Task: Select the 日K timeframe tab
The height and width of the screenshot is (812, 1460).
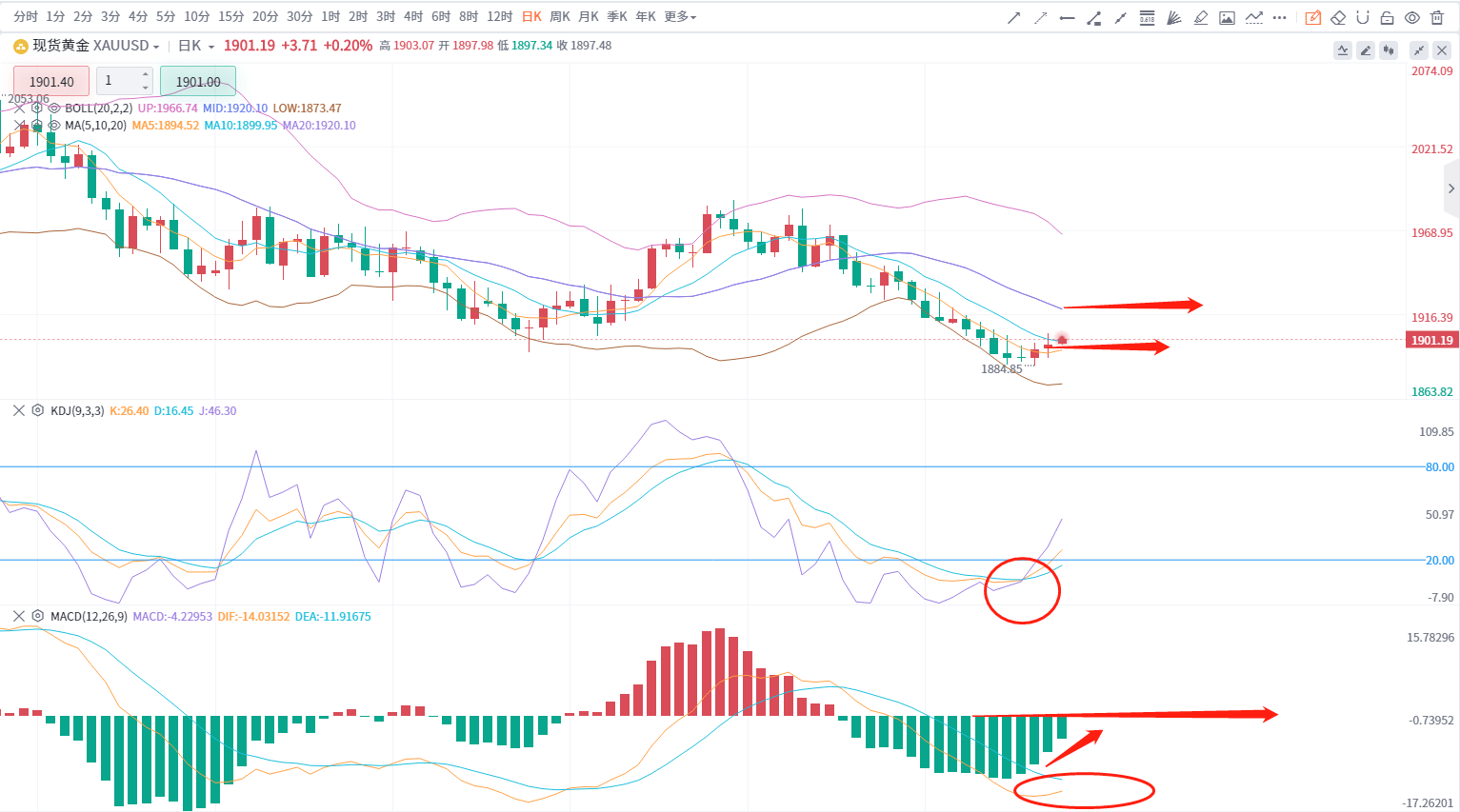Action: tap(531, 17)
